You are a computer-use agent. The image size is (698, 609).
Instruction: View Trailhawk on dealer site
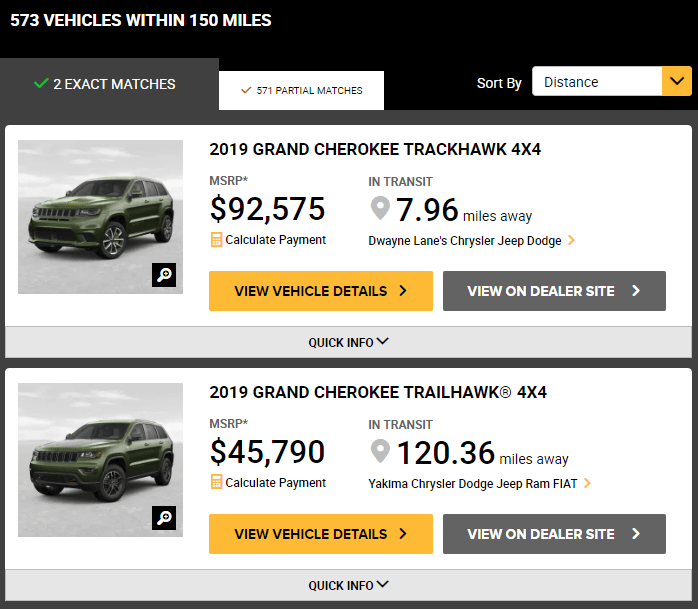tap(553, 534)
